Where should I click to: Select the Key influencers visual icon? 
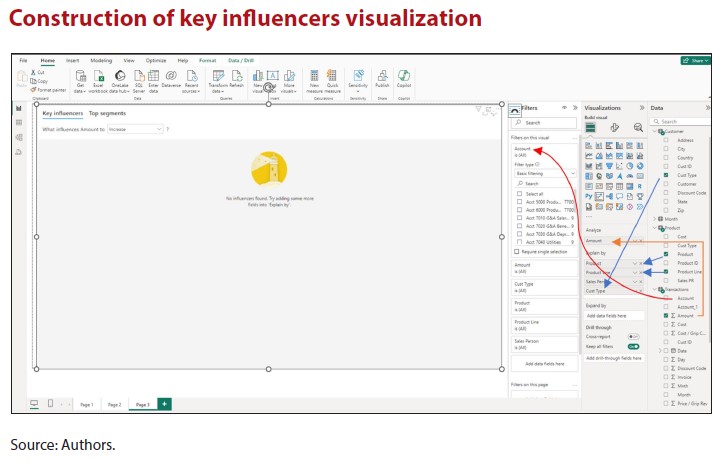599,197
